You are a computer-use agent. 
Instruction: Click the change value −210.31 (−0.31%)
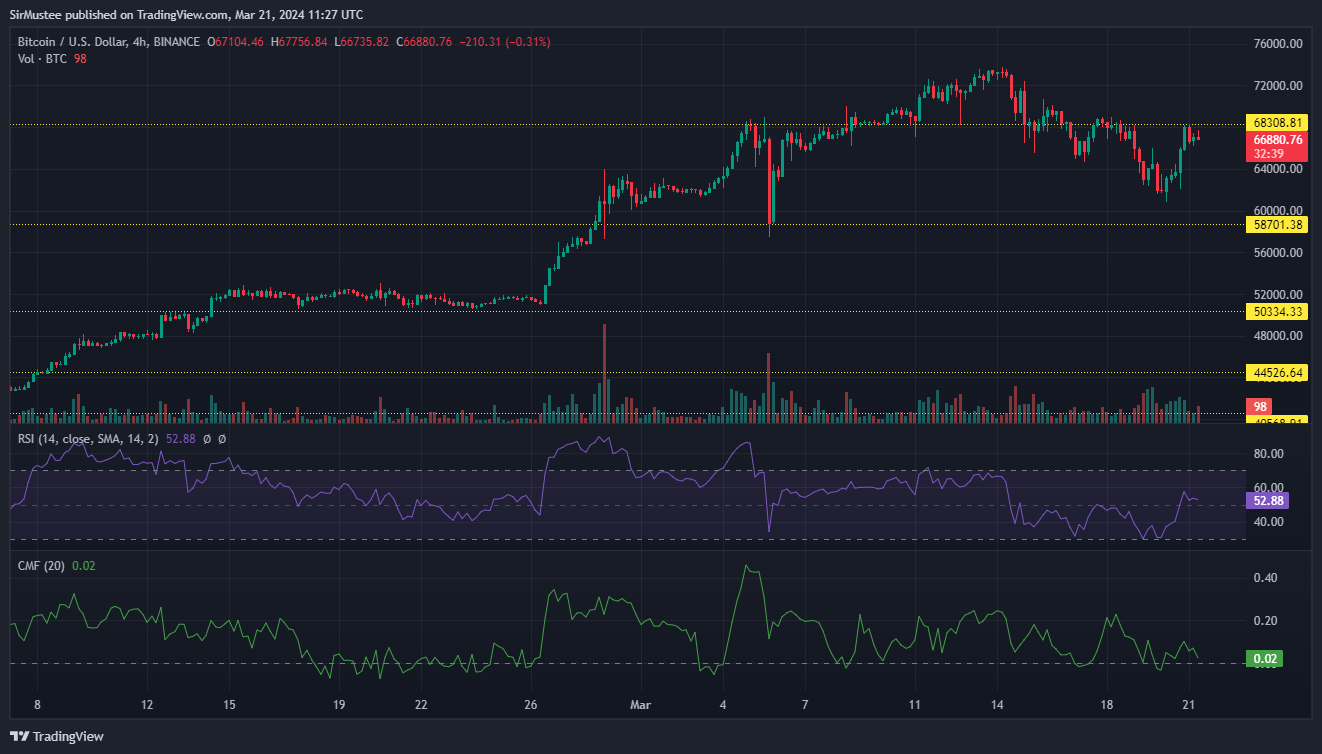tap(504, 42)
